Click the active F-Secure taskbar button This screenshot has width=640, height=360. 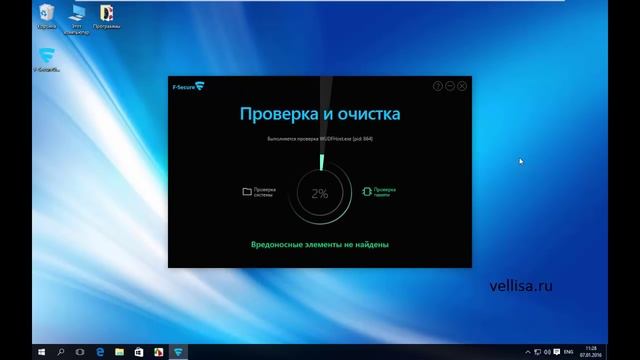[178, 352]
